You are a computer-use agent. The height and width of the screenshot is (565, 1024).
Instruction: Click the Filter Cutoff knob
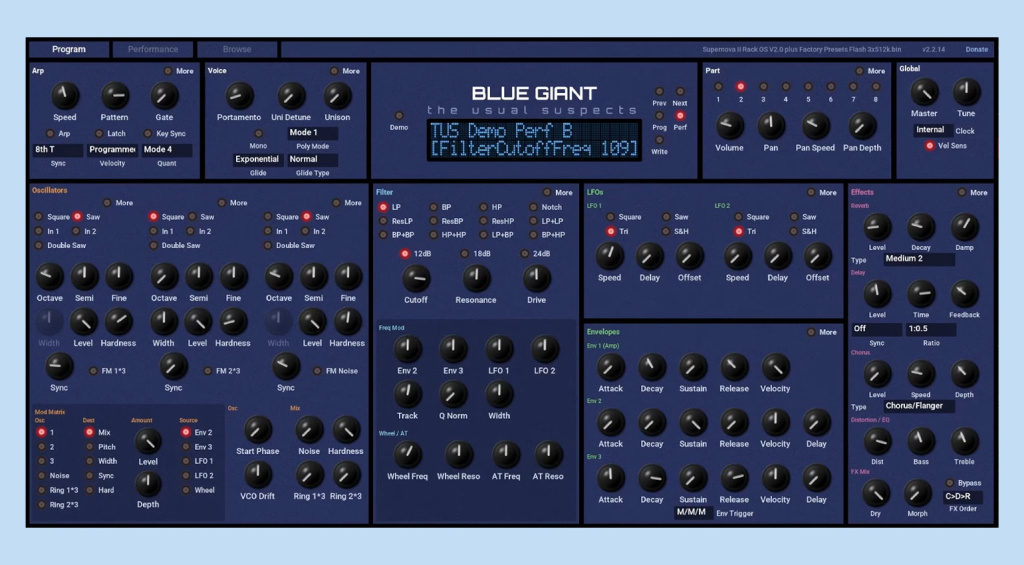tap(415, 279)
